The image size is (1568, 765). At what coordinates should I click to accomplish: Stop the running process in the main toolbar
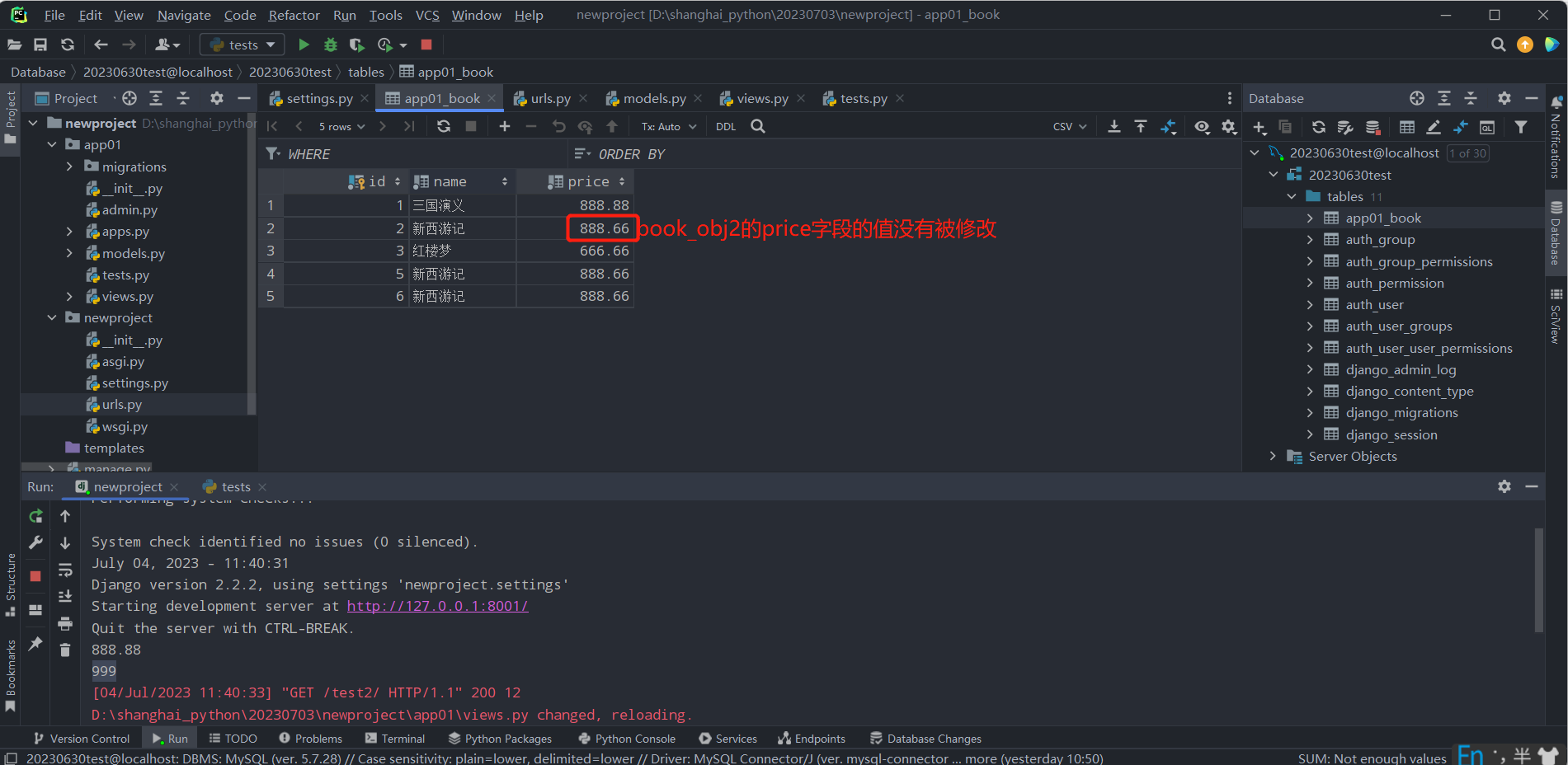(426, 45)
